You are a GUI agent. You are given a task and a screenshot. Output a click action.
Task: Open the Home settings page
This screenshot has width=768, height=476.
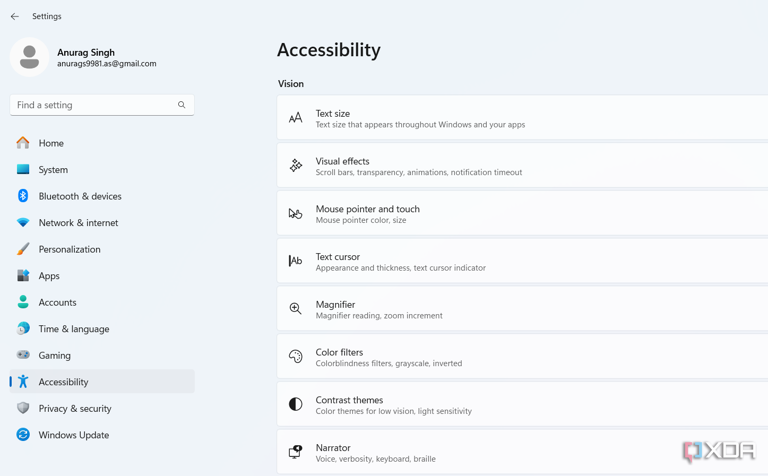51,143
